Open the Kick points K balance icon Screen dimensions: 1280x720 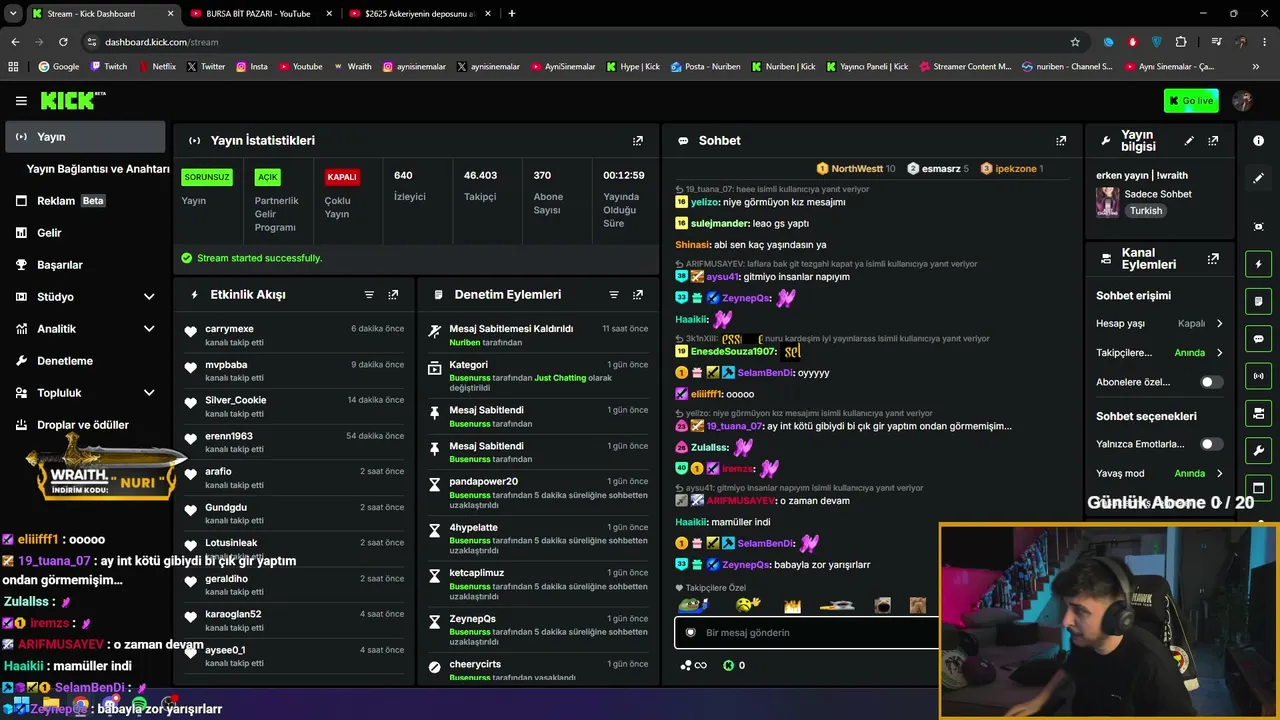[x=728, y=665]
